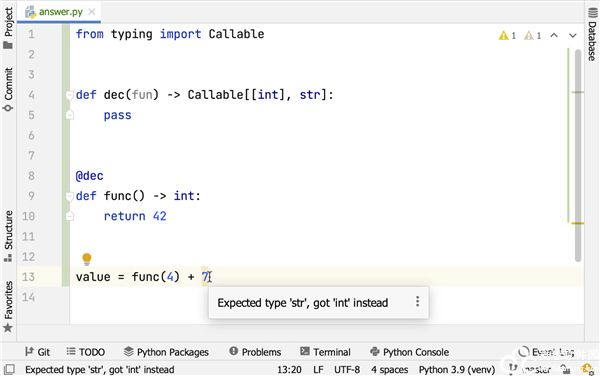Click the three-dot tooltip options icon
The height and width of the screenshot is (376, 600).
417,301
